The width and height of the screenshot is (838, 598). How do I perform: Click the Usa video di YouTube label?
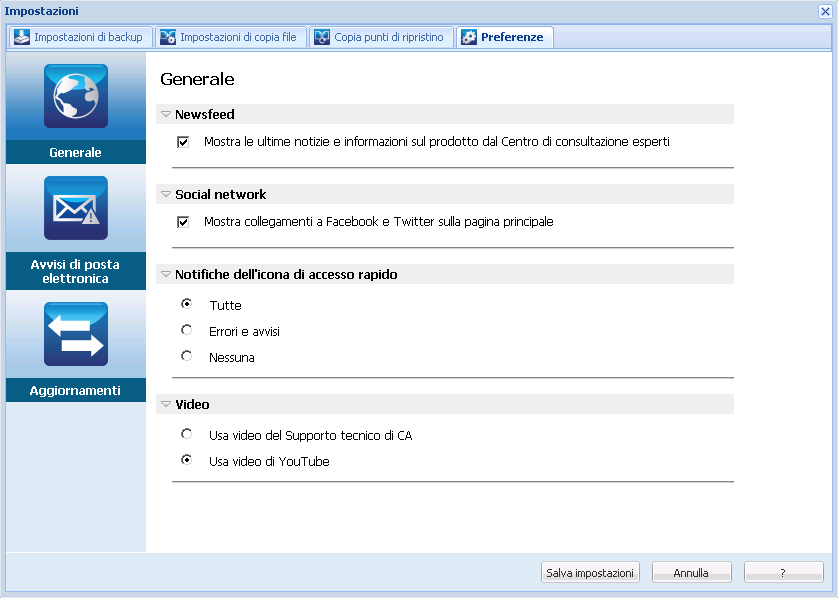click(269, 462)
